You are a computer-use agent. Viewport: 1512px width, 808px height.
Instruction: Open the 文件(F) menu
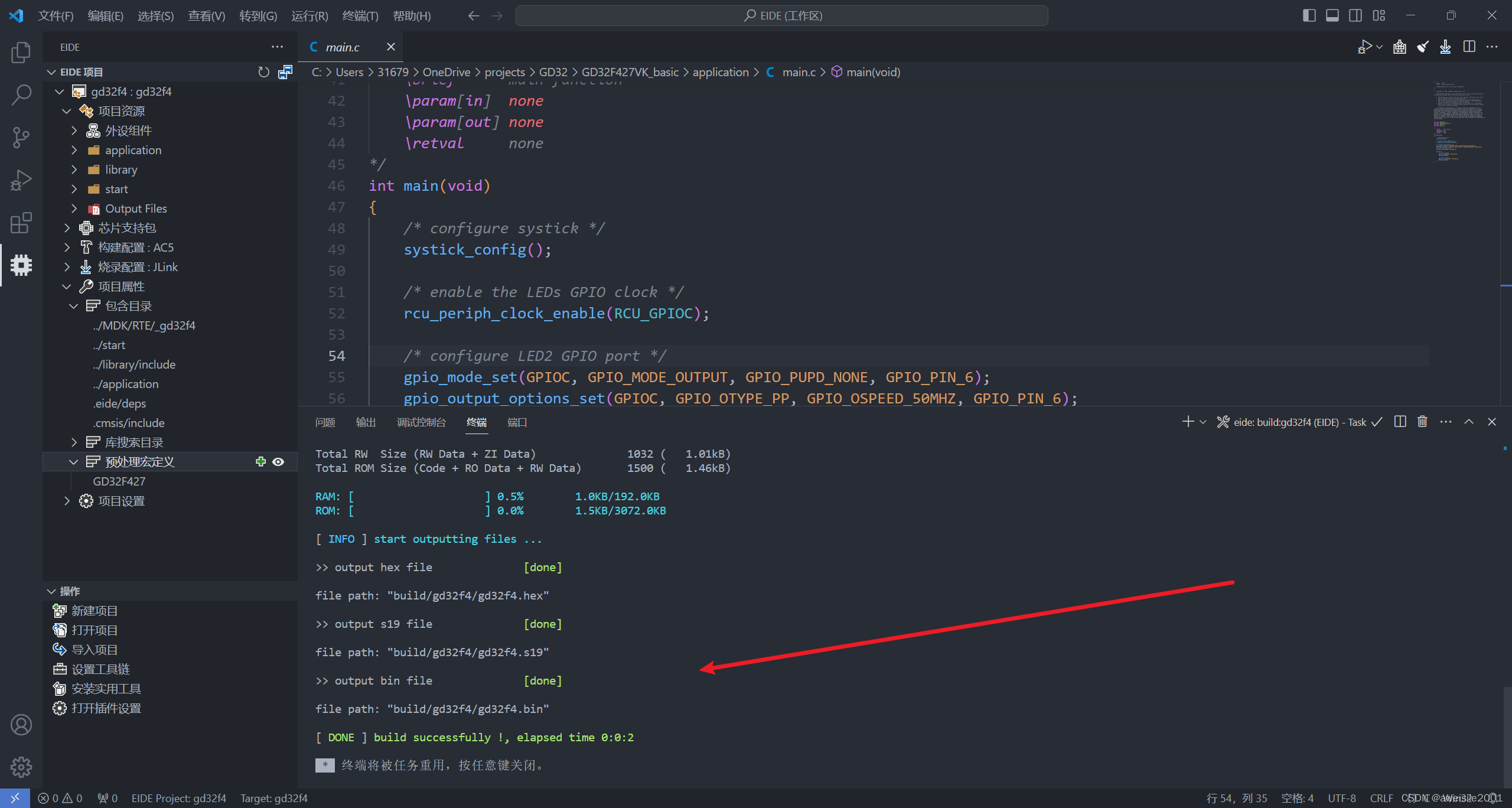click(x=56, y=16)
